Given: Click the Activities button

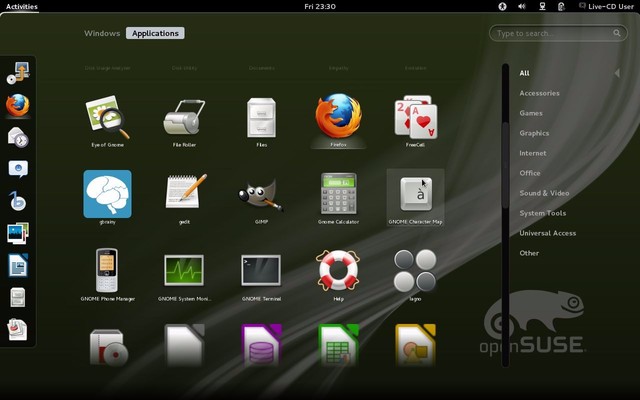Looking at the screenshot, I should coord(22,7).
